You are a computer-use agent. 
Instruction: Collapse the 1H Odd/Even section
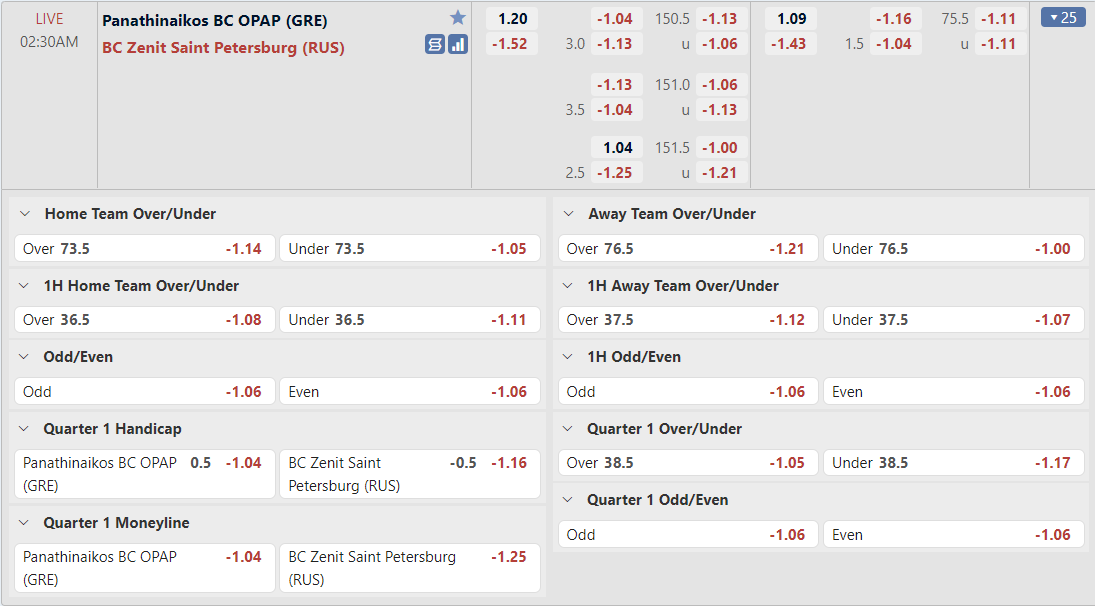click(x=568, y=357)
